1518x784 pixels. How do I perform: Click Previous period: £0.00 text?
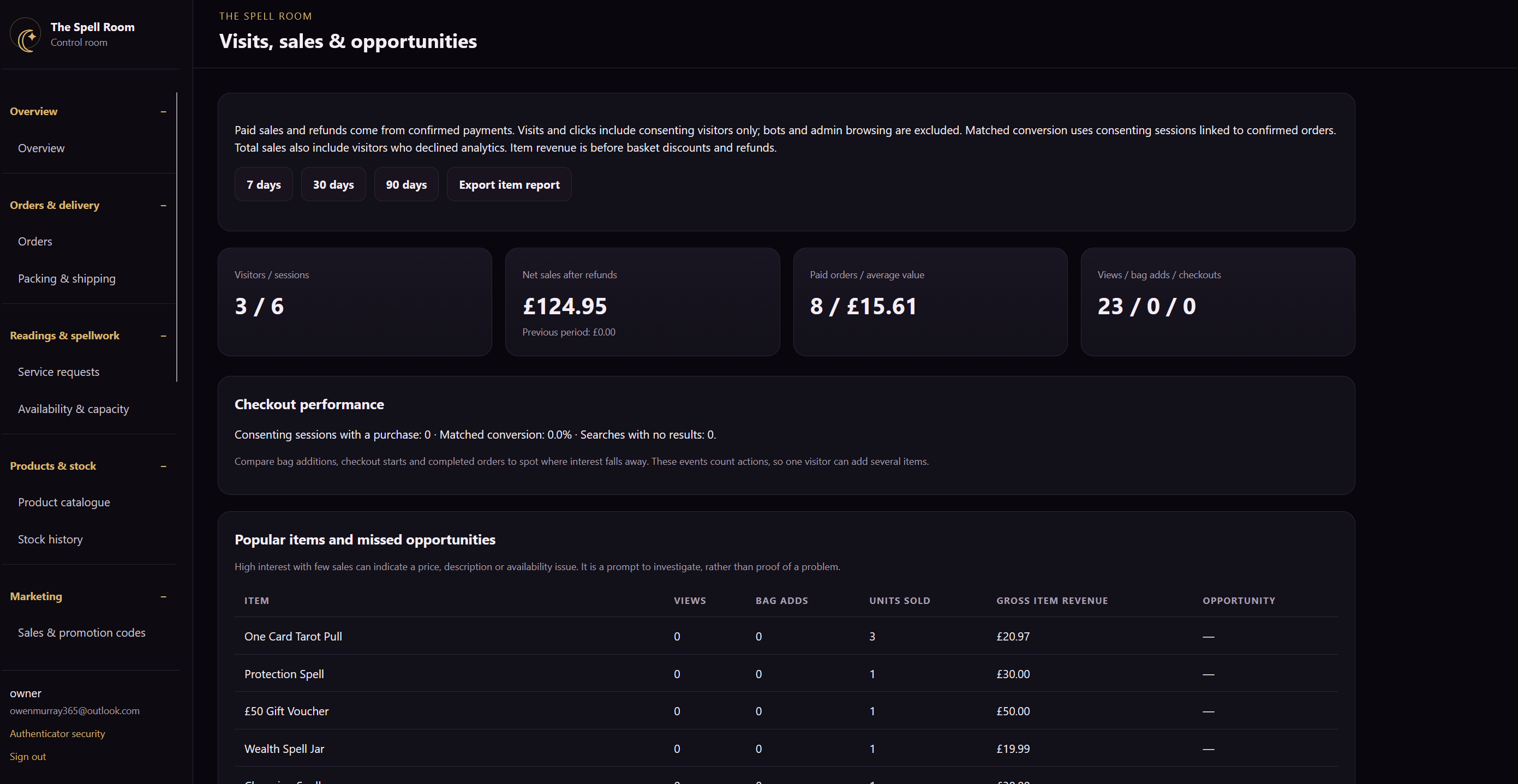tap(569, 332)
